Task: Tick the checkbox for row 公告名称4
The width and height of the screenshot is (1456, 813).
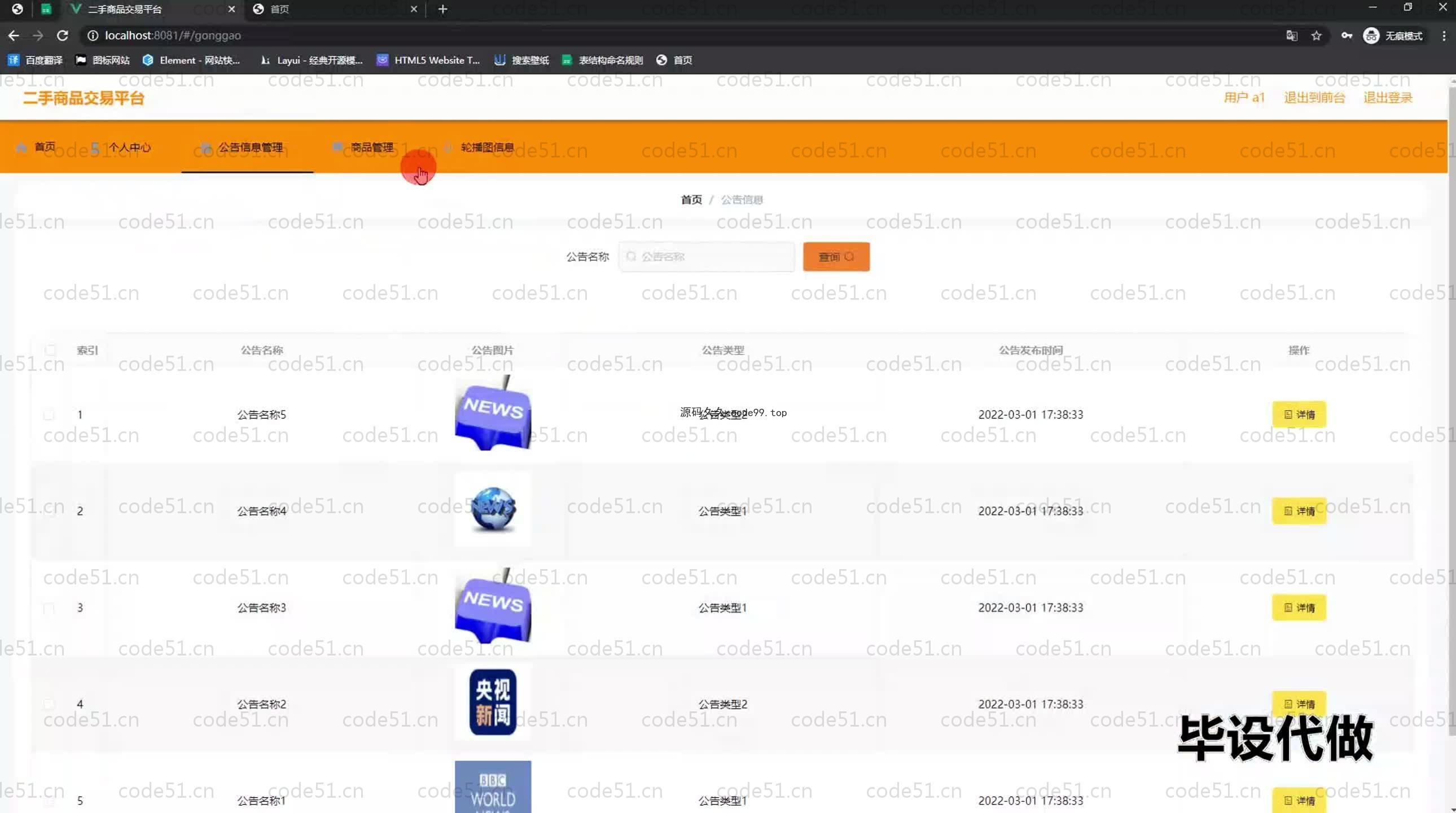Action: tap(50, 511)
